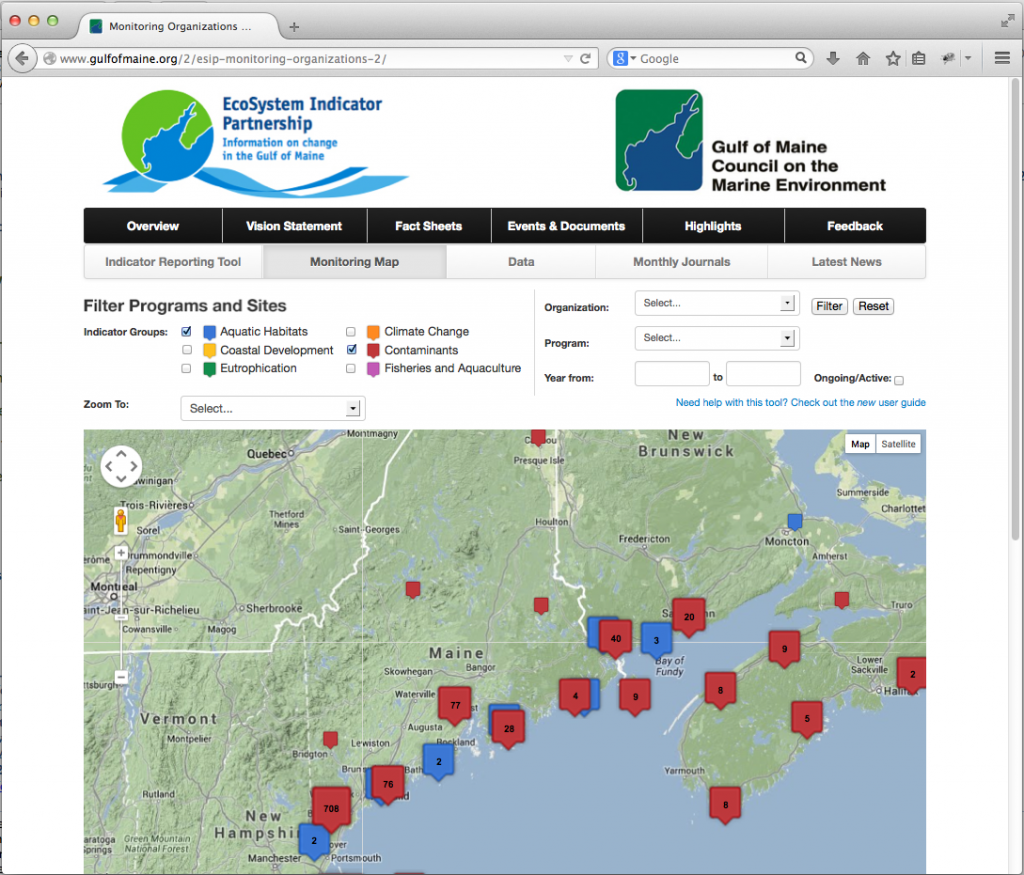Bookmark this page with the star icon
This screenshot has height=875, width=1024.
point(893,59)
